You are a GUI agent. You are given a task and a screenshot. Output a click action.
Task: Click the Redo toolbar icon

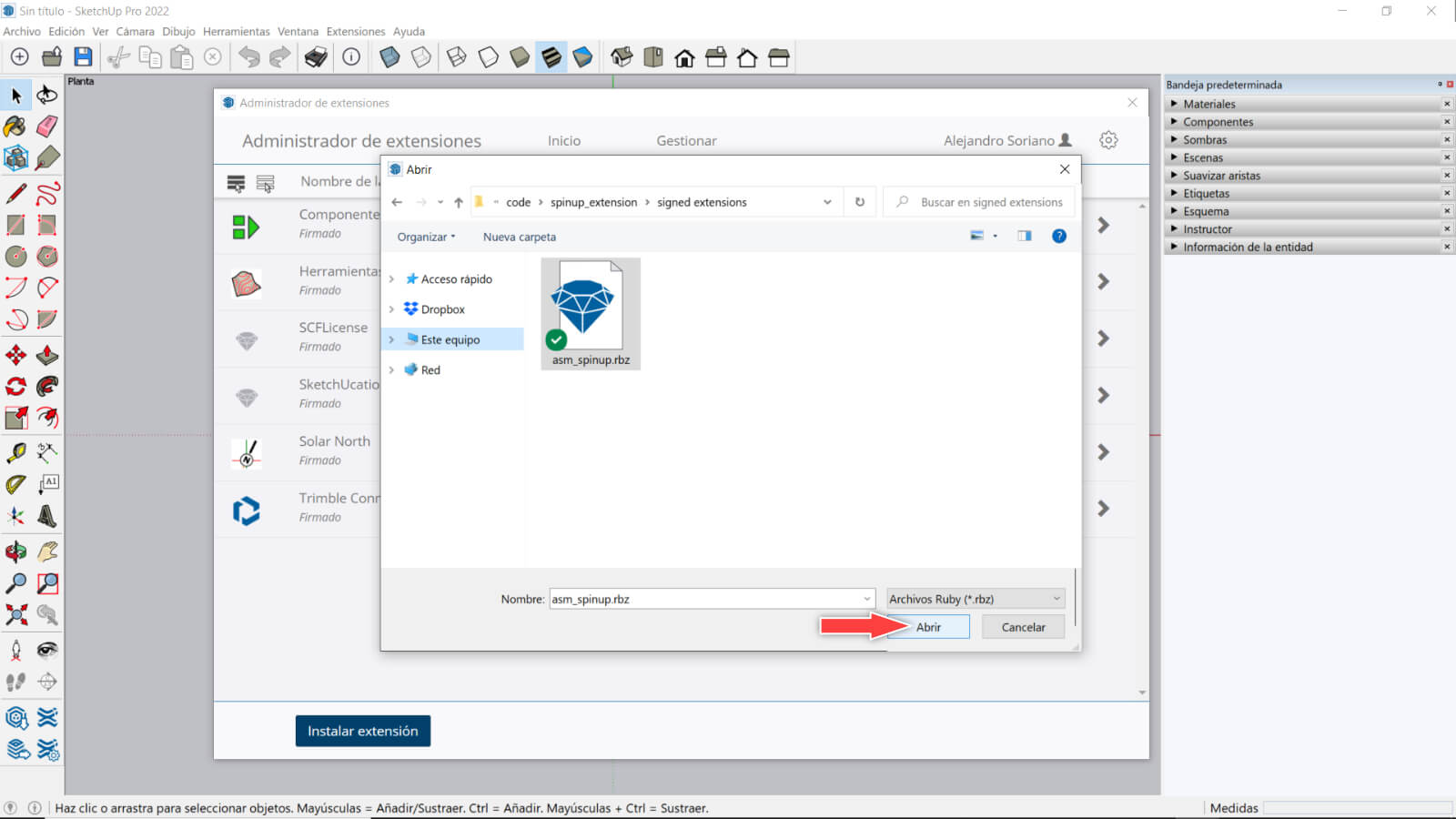(280, 57)
